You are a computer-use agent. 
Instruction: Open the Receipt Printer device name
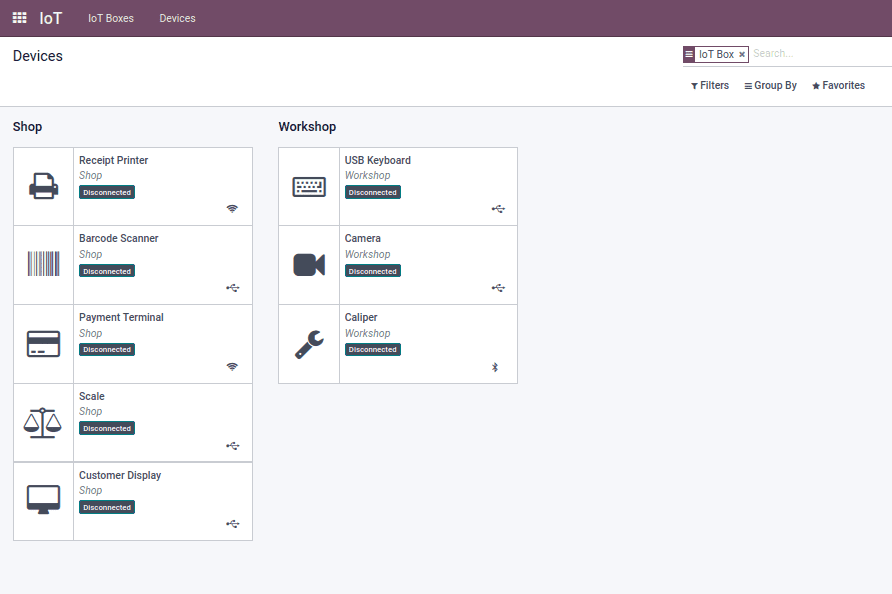pyautogui.click(x=113, y=160)
